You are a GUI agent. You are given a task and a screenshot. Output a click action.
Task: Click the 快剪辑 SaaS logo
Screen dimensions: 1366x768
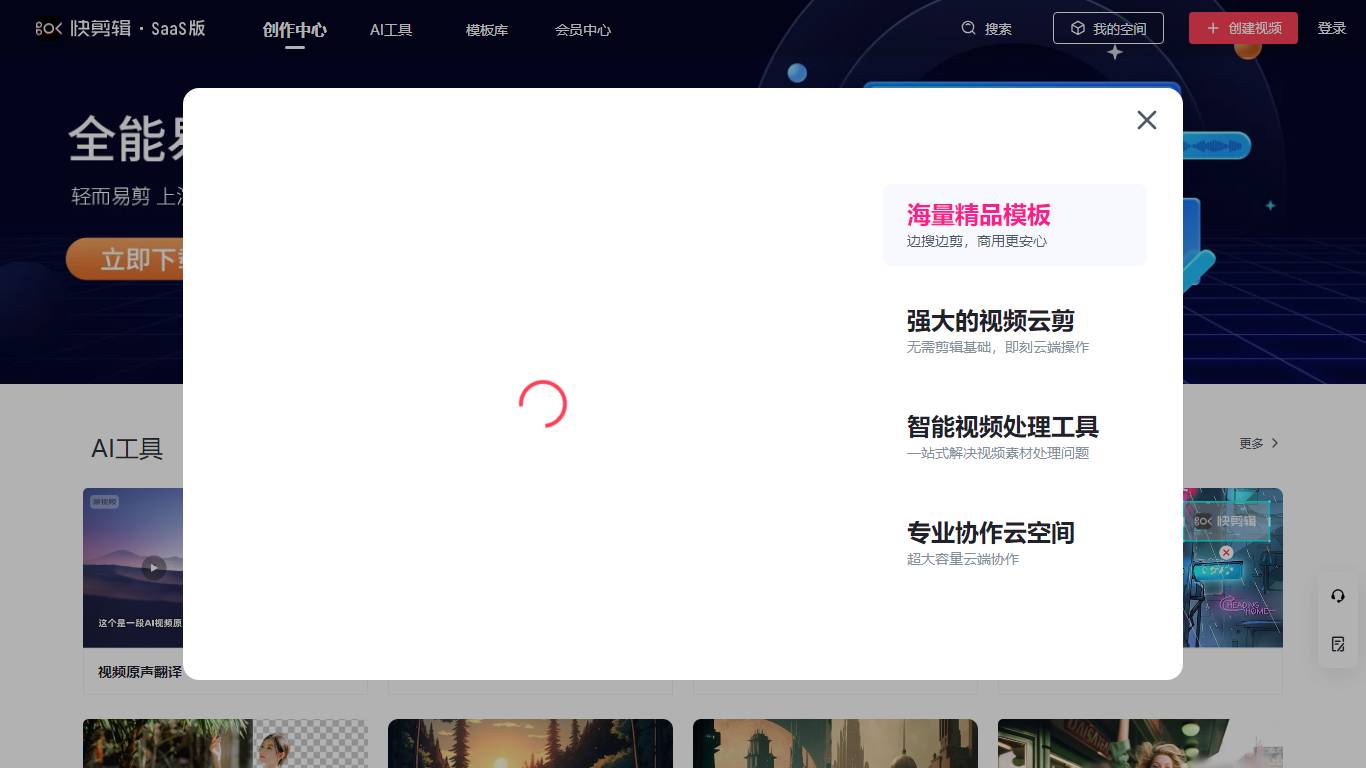120,28
